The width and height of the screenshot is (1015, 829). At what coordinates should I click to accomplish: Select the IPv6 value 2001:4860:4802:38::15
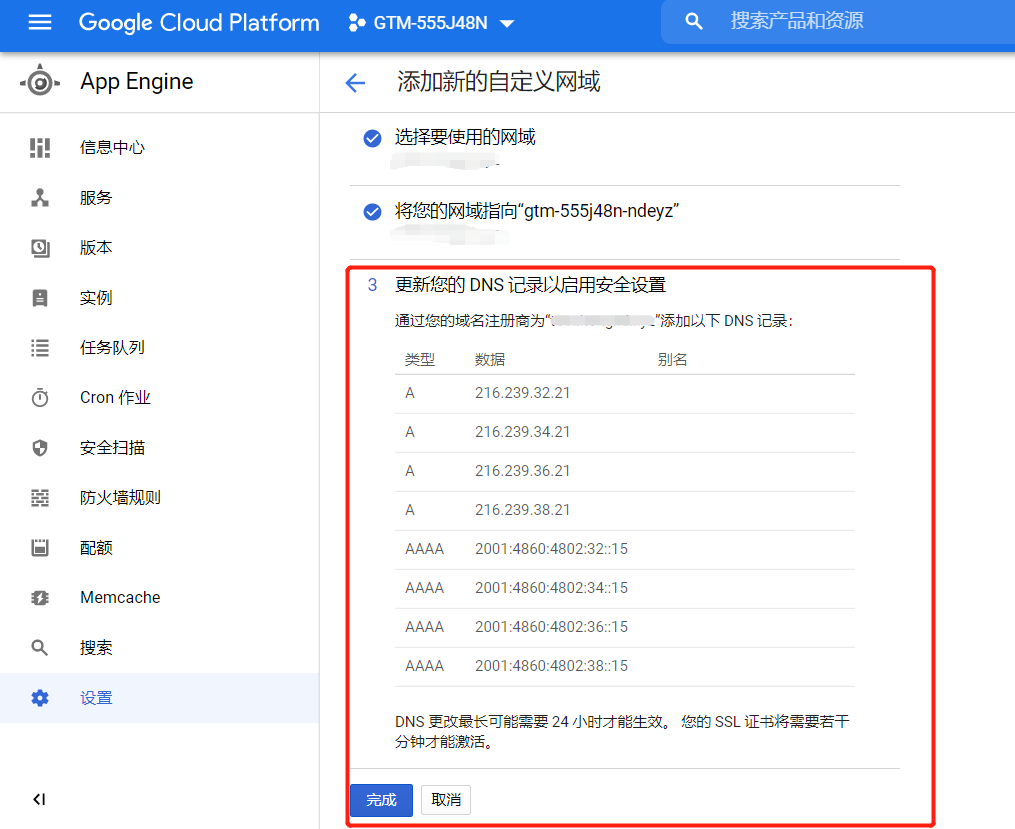point(552,665)
